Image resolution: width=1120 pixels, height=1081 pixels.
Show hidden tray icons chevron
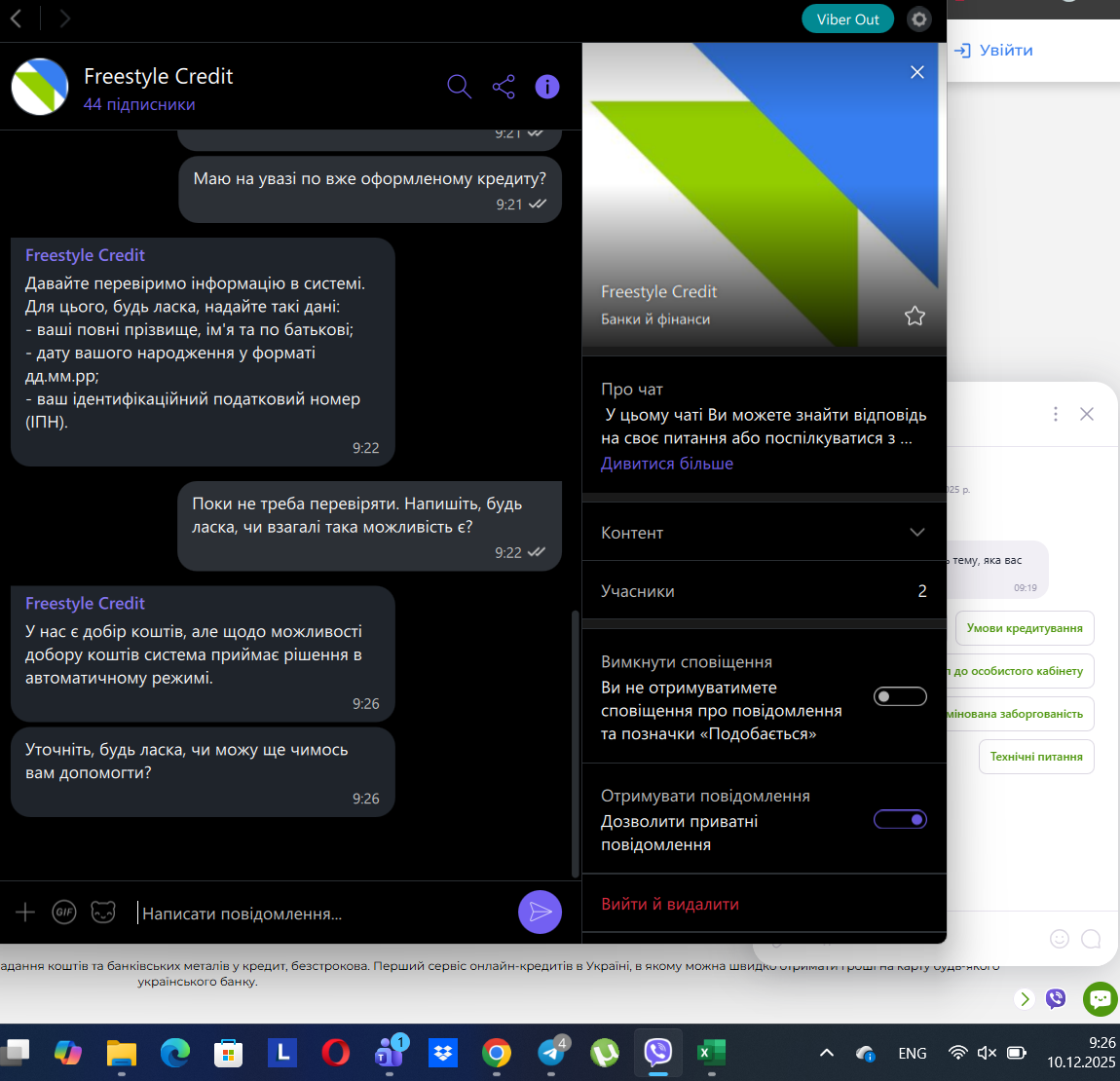[x=827, y=1053]
